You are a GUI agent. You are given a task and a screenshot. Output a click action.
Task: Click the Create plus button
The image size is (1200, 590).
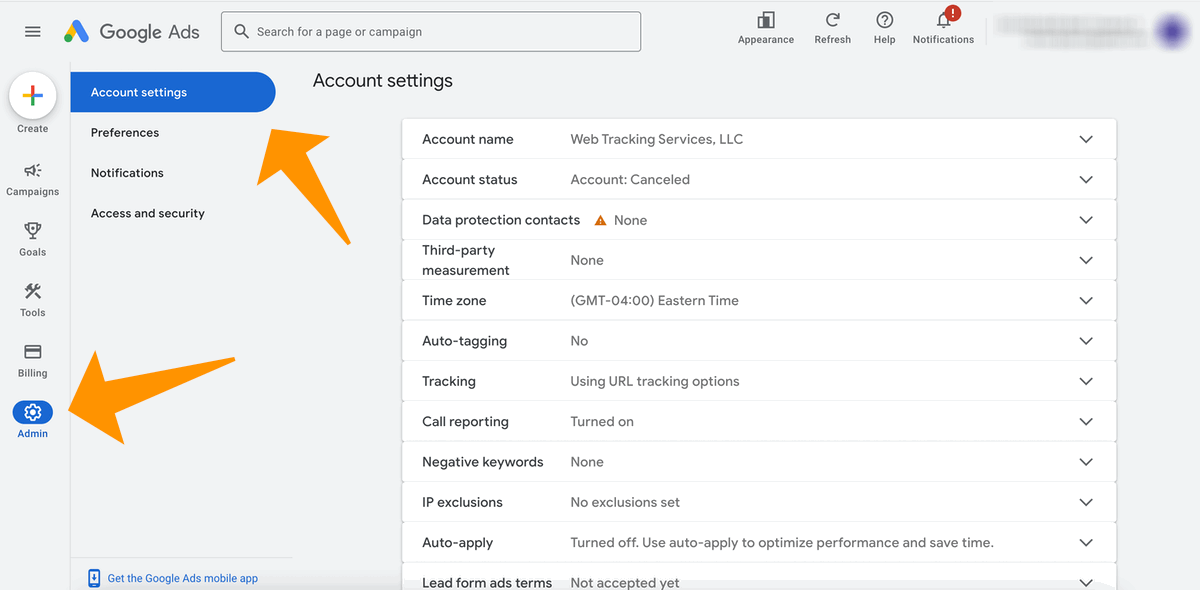click(32, 96)
